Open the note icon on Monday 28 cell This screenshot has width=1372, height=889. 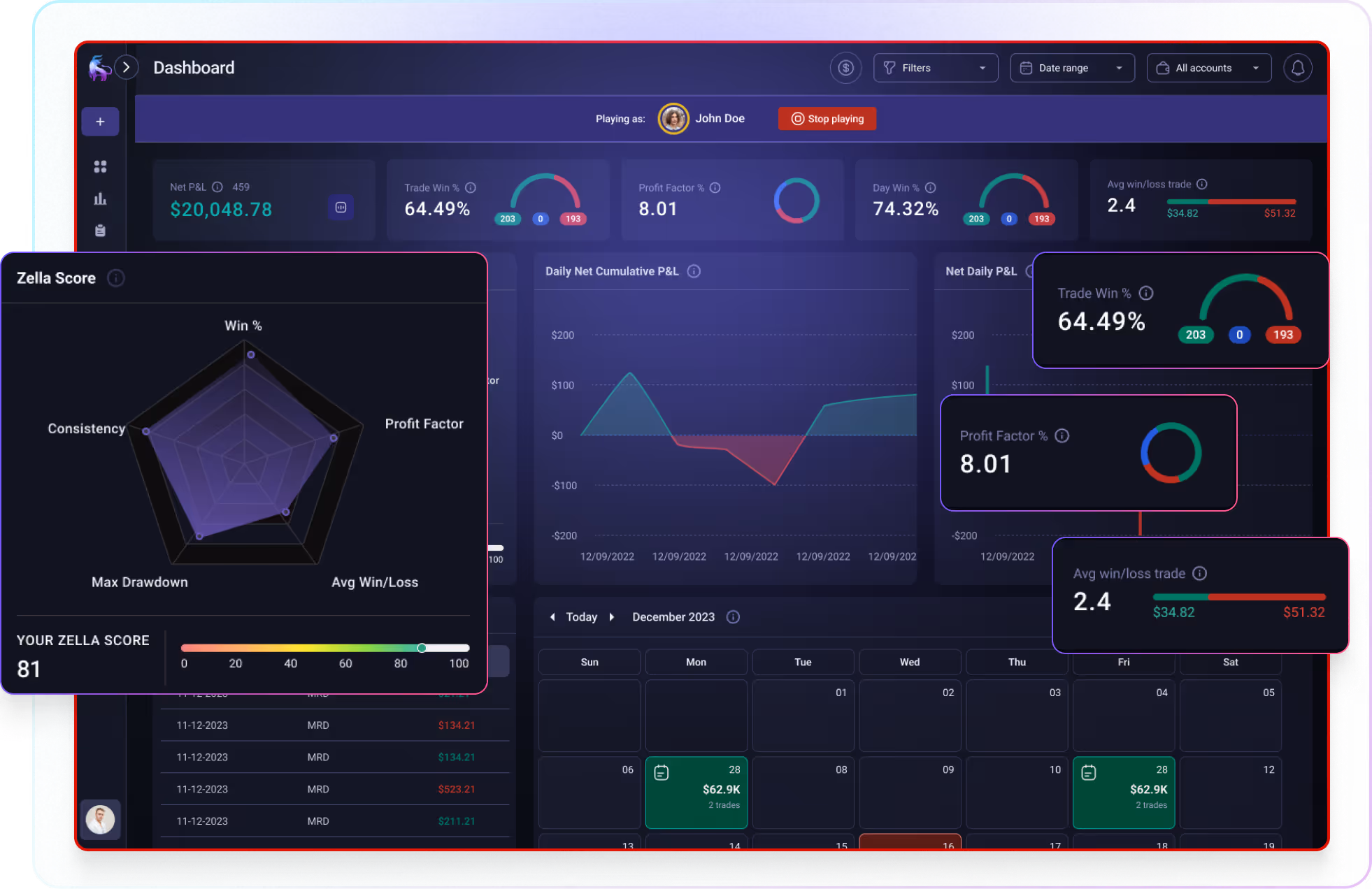661,772
